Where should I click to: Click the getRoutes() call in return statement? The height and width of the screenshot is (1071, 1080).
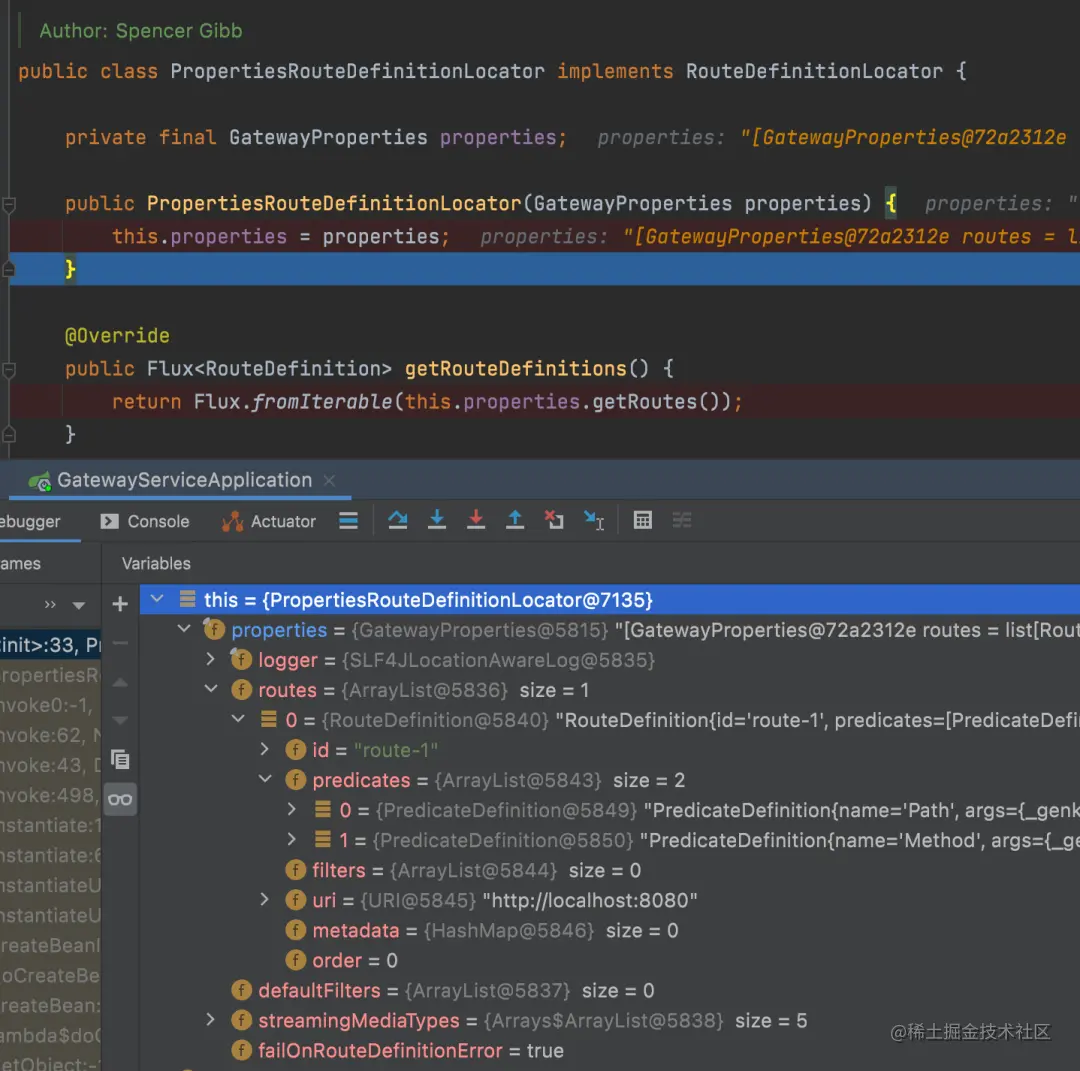tap(661, 402)
